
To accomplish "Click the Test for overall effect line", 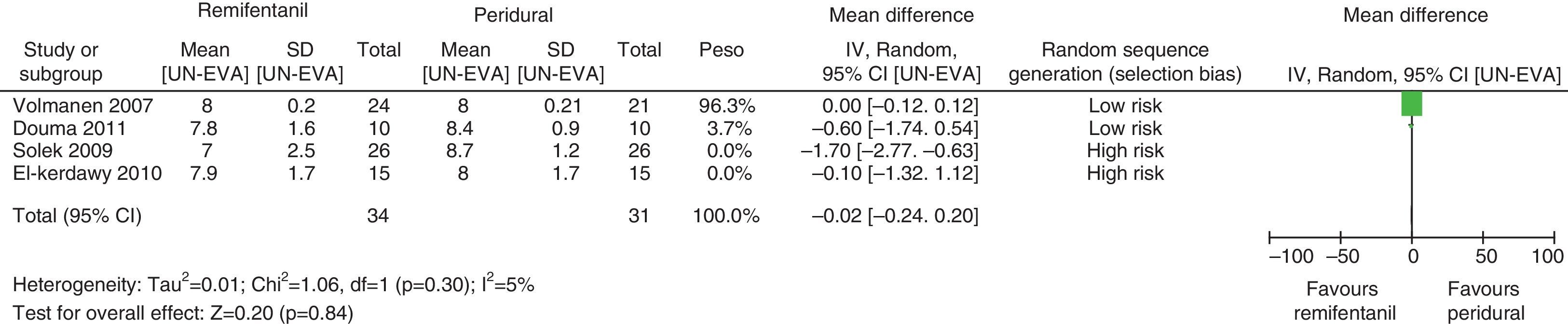I will 183,313.
